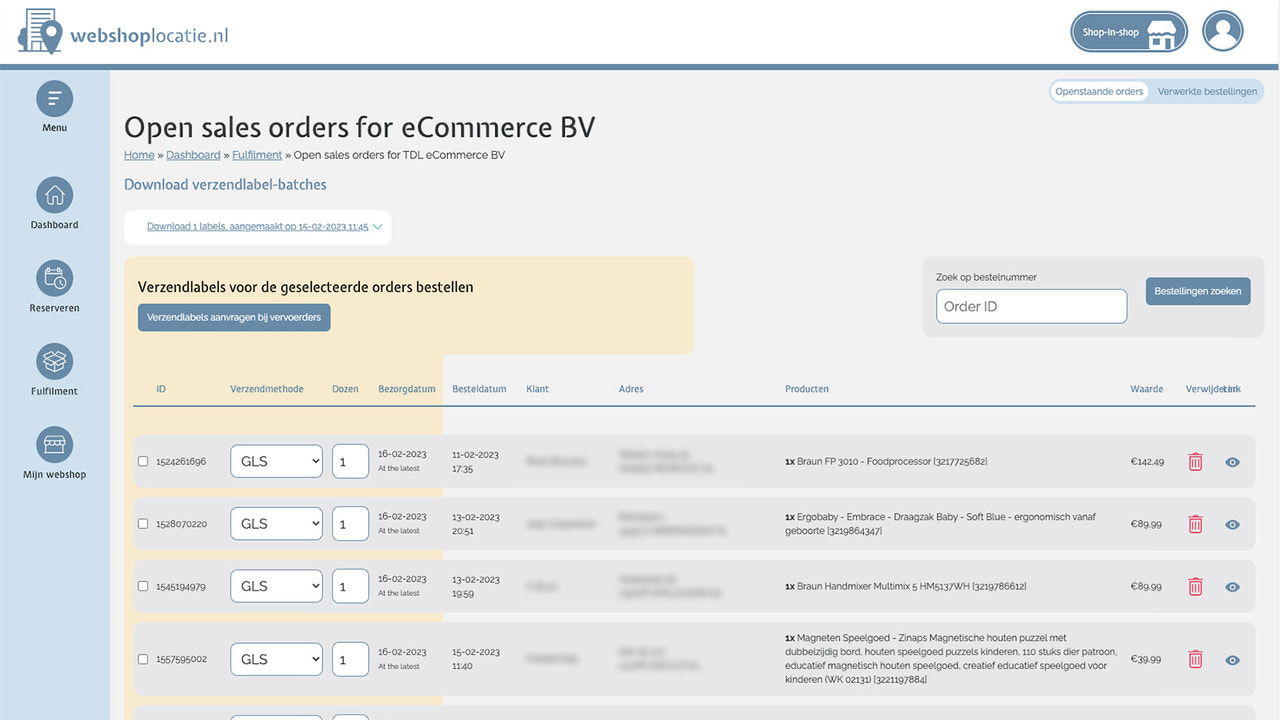
Task: Open Reserveren calendar icon
Action: point(55,279)
